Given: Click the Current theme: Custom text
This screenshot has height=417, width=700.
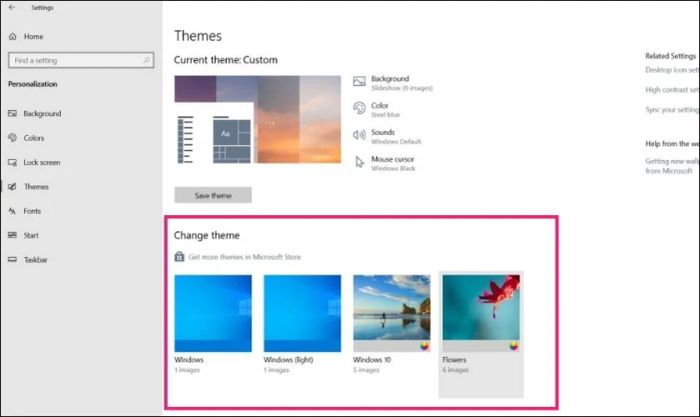Looking at the screenshot, I should [225, 60].
